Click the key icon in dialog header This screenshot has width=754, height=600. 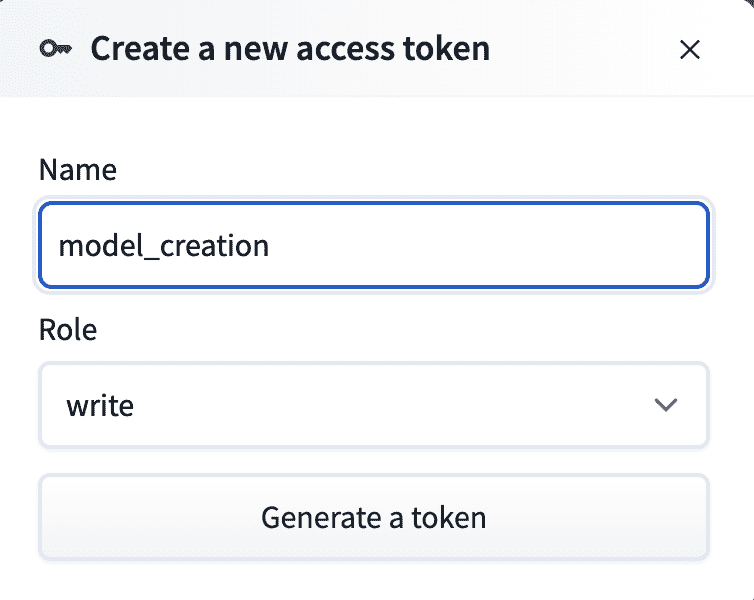(55, 49)
